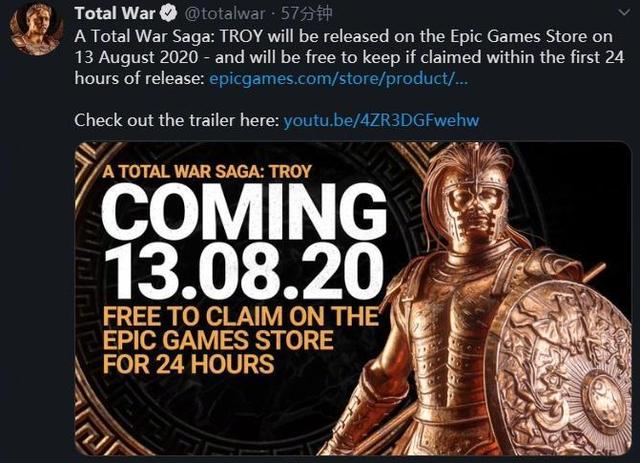Click FREE TO CLAIM ON THE EPIC text
Viewport: 640px width, 463px height.
click(x=241, y=316)
